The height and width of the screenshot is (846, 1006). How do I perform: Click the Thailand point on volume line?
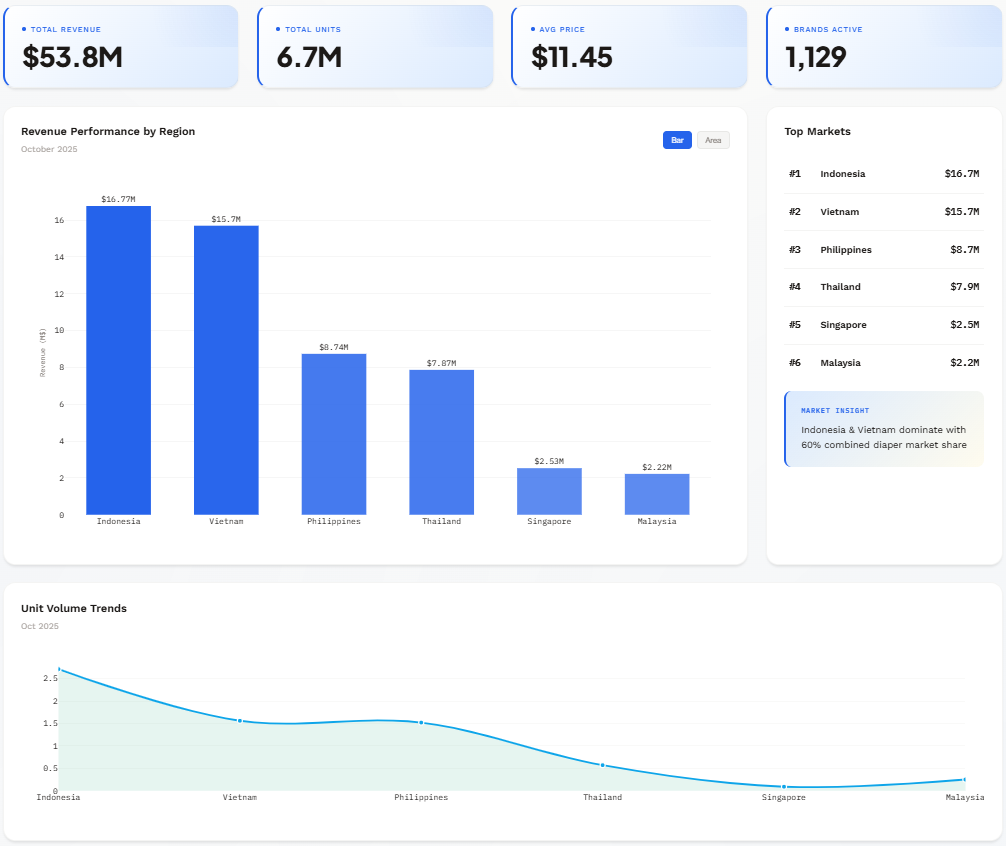tap(602, 765)
